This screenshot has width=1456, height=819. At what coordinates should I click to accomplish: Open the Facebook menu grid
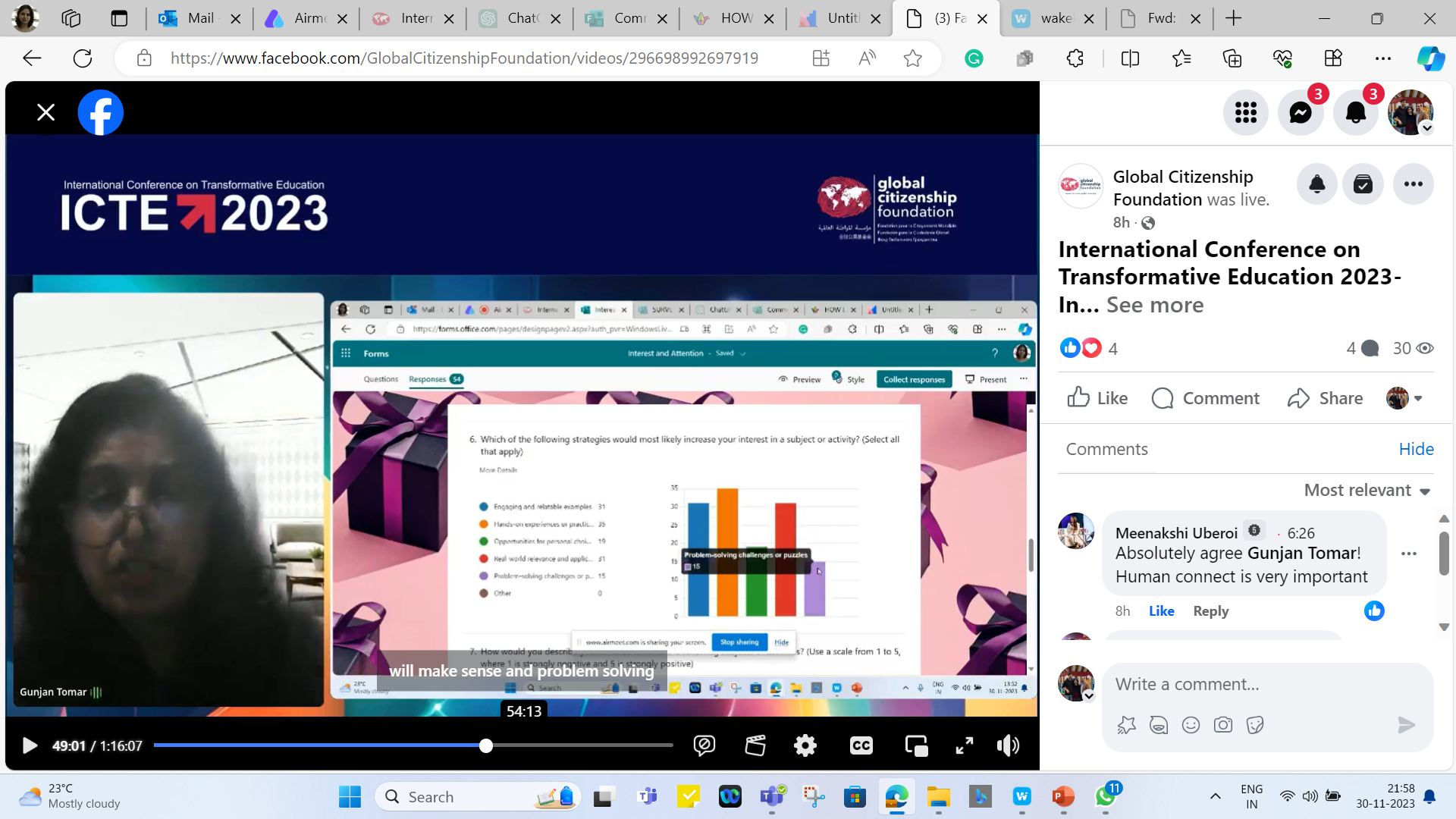click(1245, 112)
